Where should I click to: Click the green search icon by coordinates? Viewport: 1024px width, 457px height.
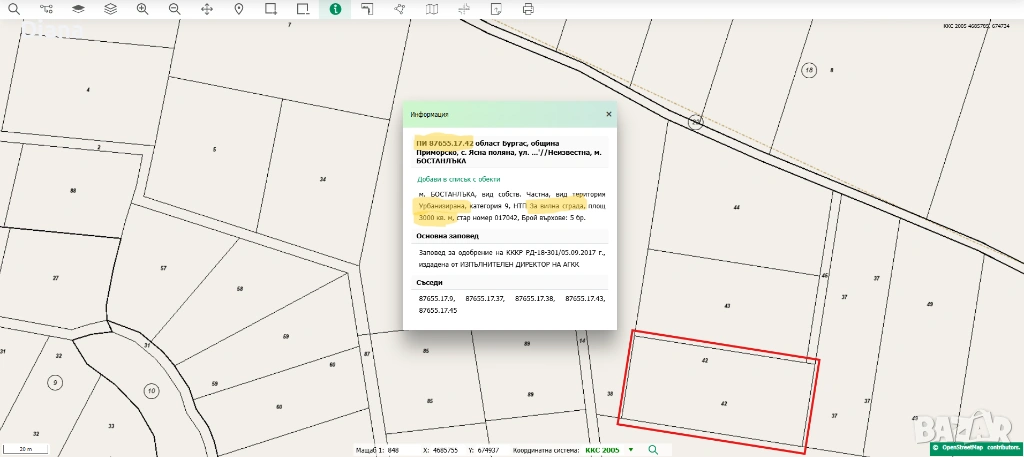click(653, 450)
